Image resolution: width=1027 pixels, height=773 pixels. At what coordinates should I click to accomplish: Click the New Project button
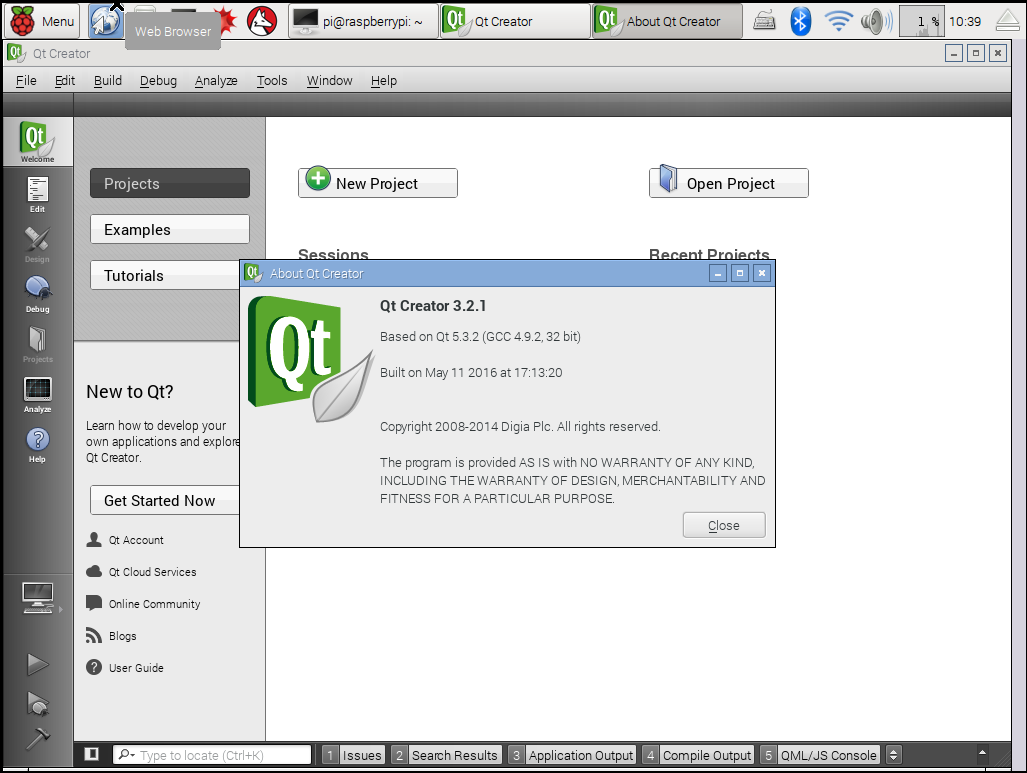[x=378, y=183]
